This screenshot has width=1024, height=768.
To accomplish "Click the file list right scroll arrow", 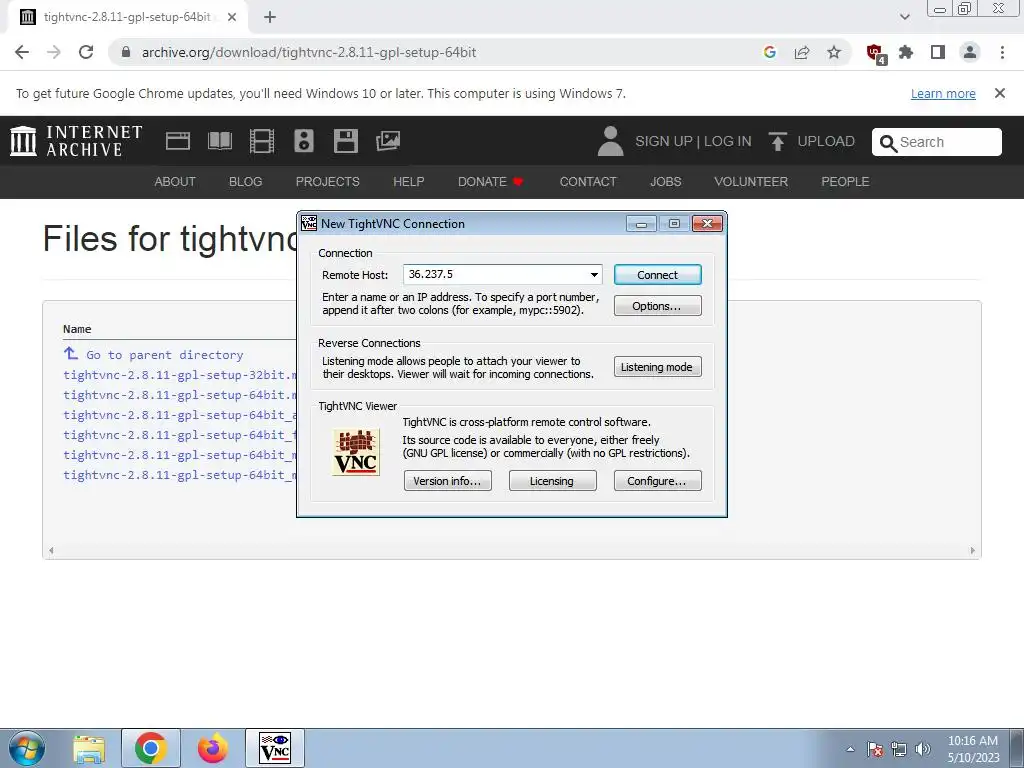I will click(972, 551).
